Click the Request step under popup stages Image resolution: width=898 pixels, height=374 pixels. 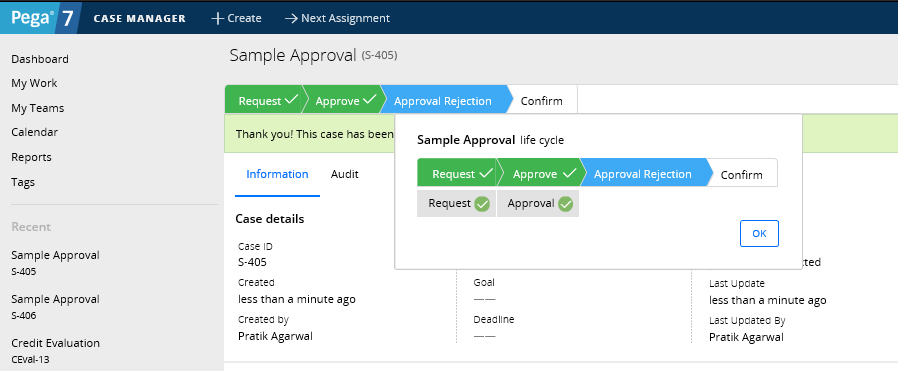(x=456, y=203)
